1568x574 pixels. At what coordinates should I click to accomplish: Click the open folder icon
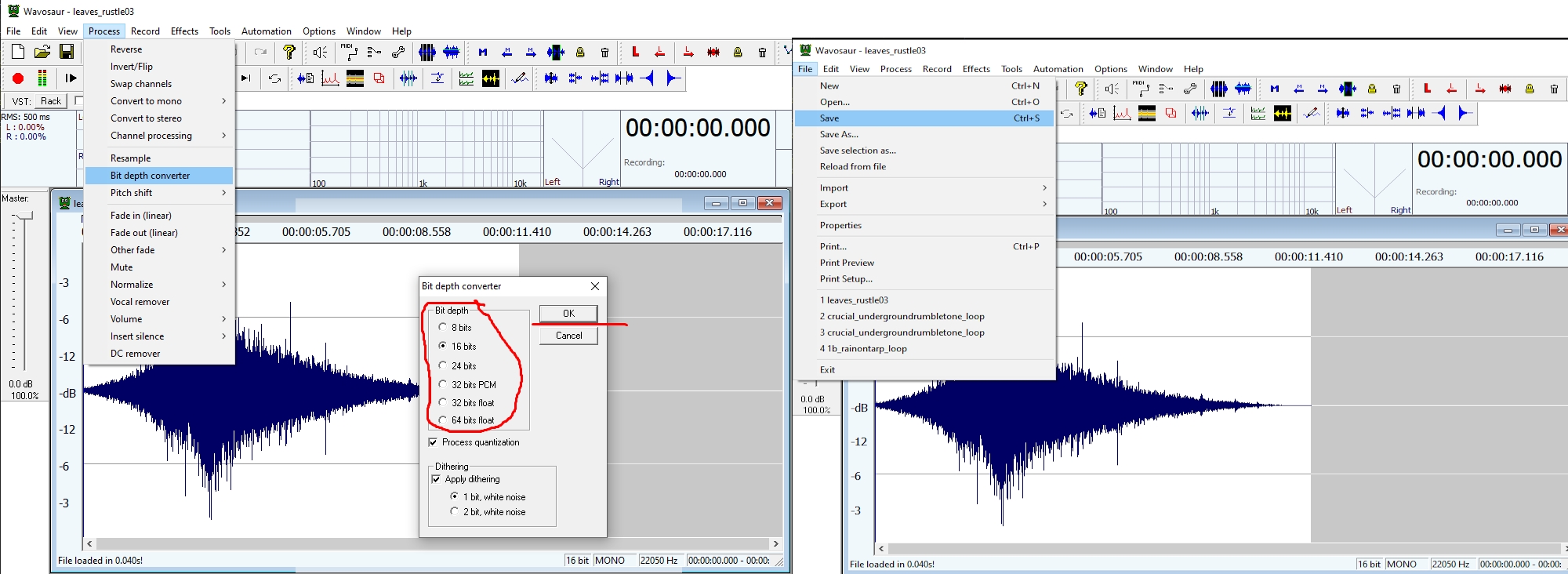pyautogui.click(x=42, y=53)
